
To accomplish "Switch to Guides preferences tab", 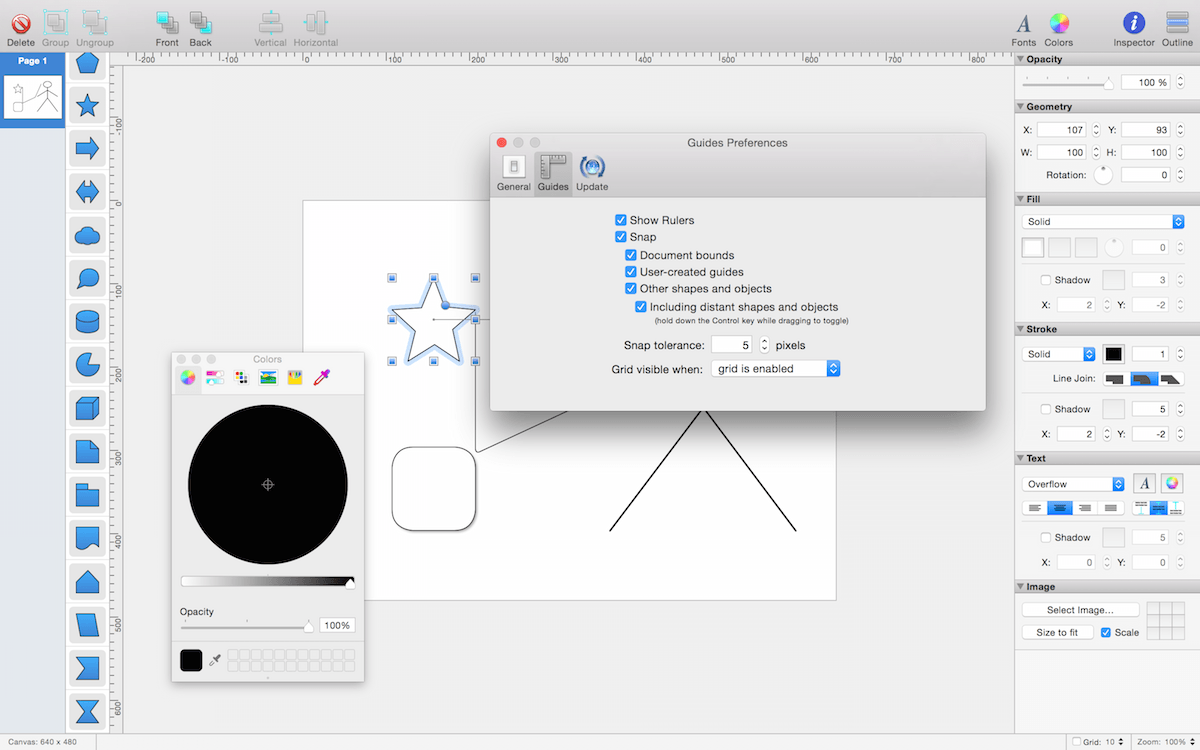I will point(553,174).
